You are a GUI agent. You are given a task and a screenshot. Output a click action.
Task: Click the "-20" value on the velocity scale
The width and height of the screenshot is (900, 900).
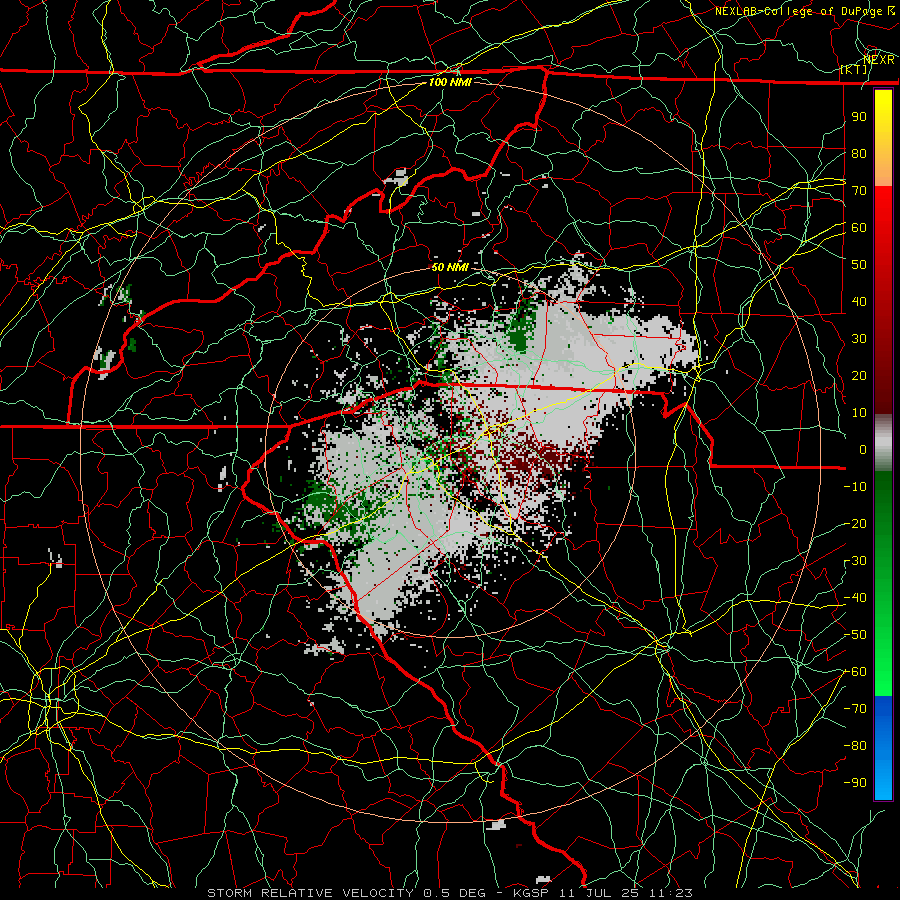(855, 523)
